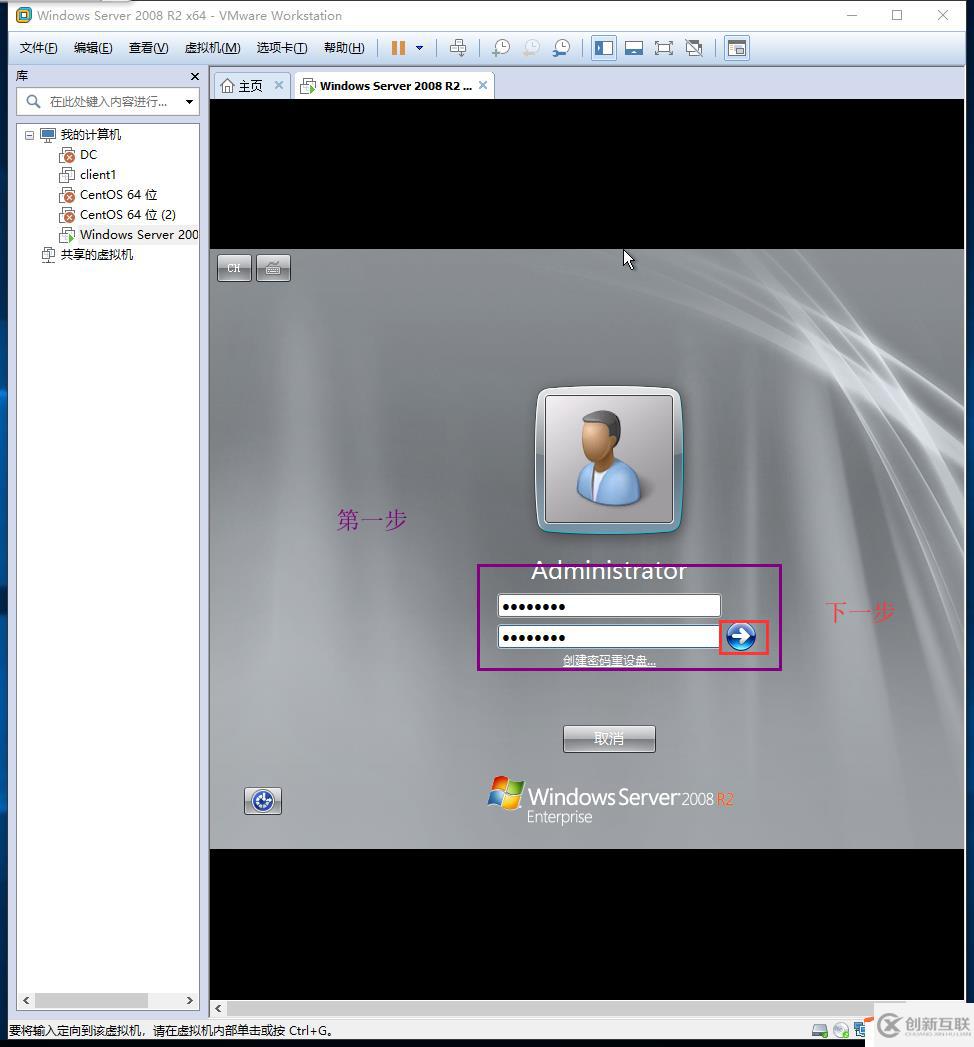The image size is (974, 1047).
Task: Open the 帮助(H) menu
Action: coord(344,48)
